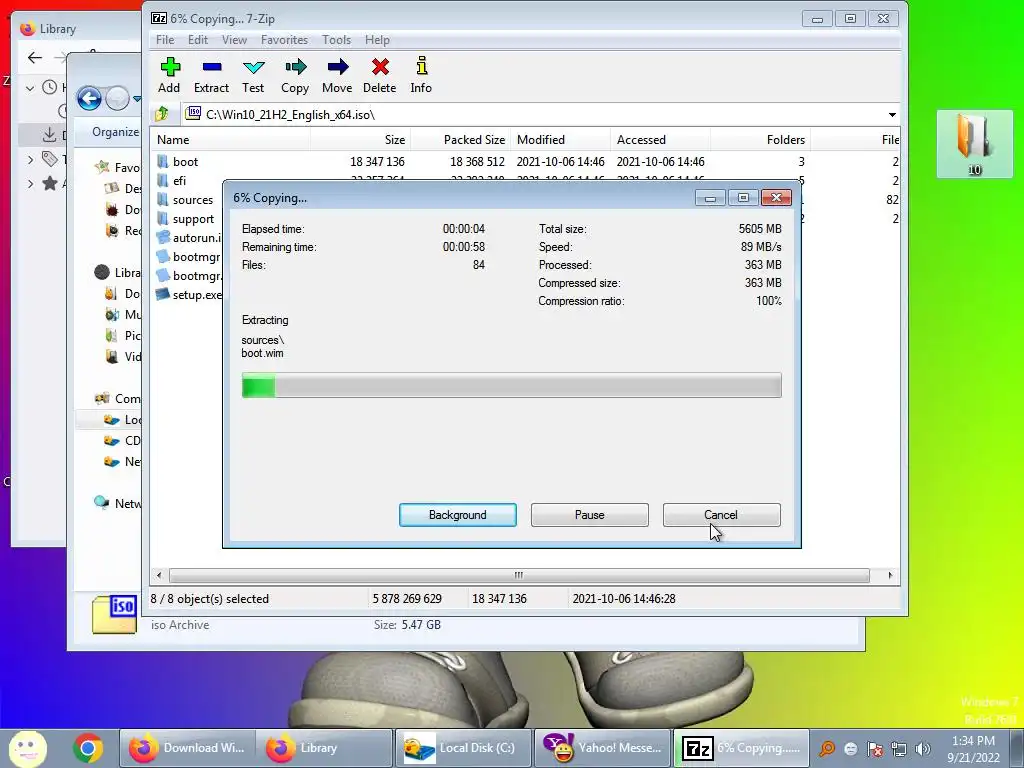
Task: Open the address bar path dropdown arrow
Action: click(892, 115)
